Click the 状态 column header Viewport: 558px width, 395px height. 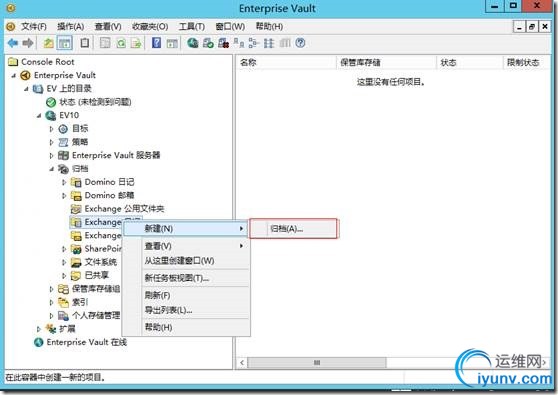coord(470,63)
